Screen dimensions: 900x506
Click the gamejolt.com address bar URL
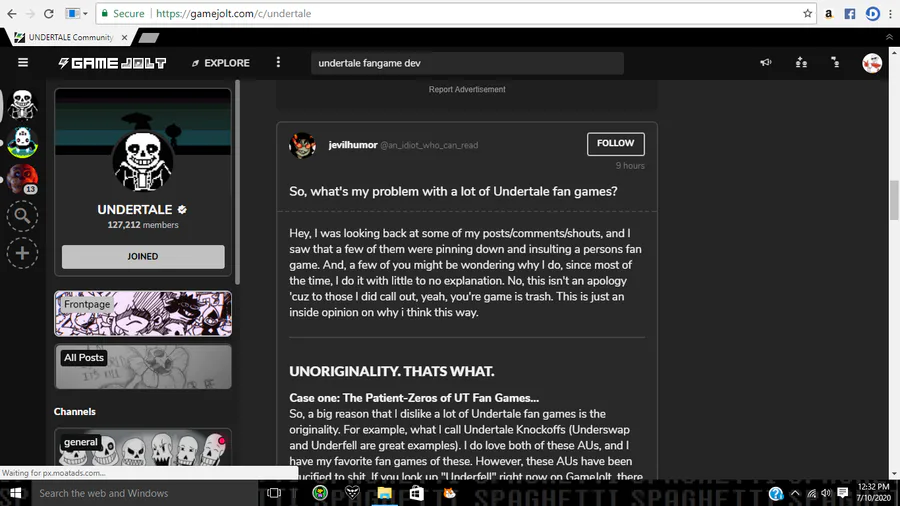234,13
